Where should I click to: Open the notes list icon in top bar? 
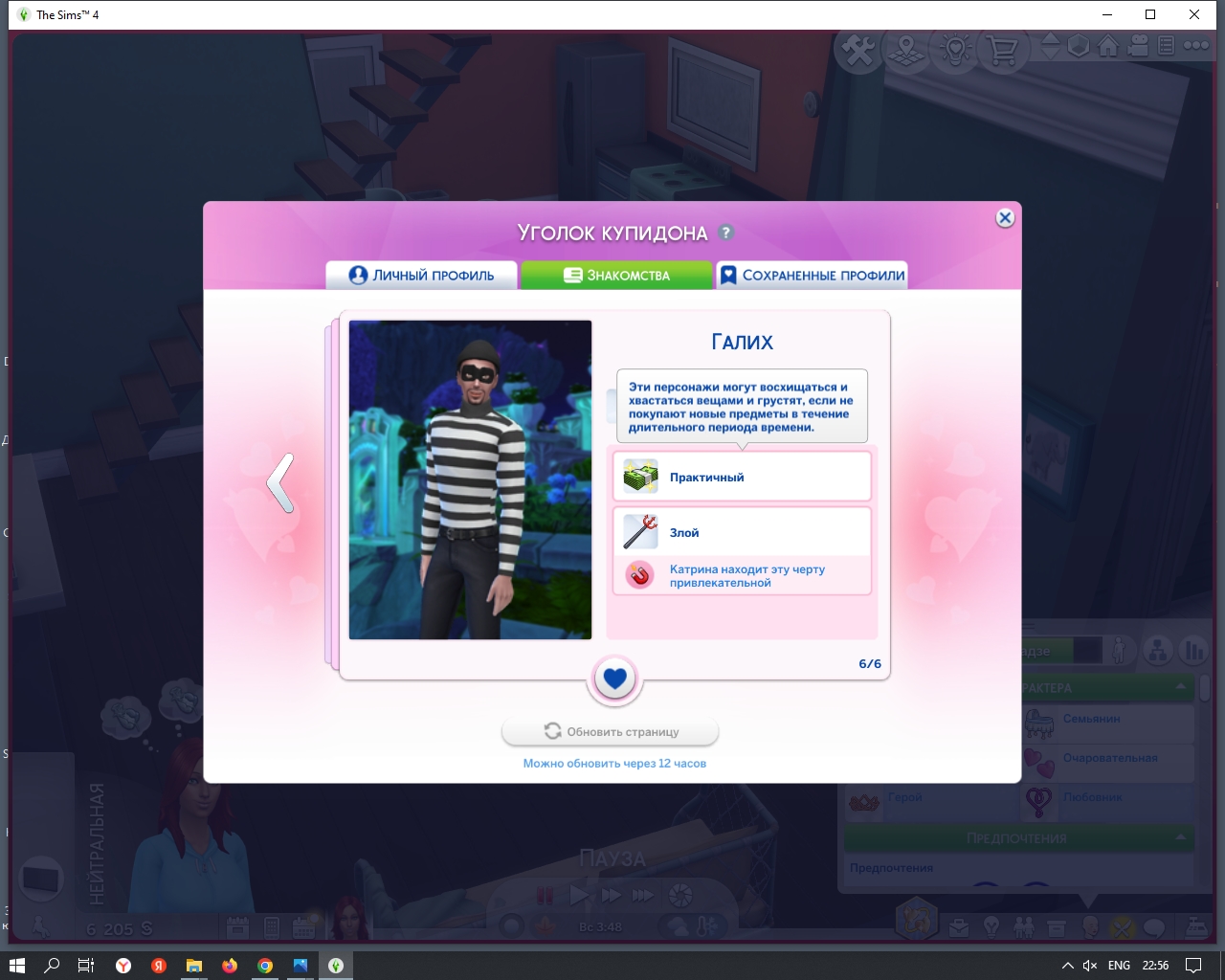1166,46
